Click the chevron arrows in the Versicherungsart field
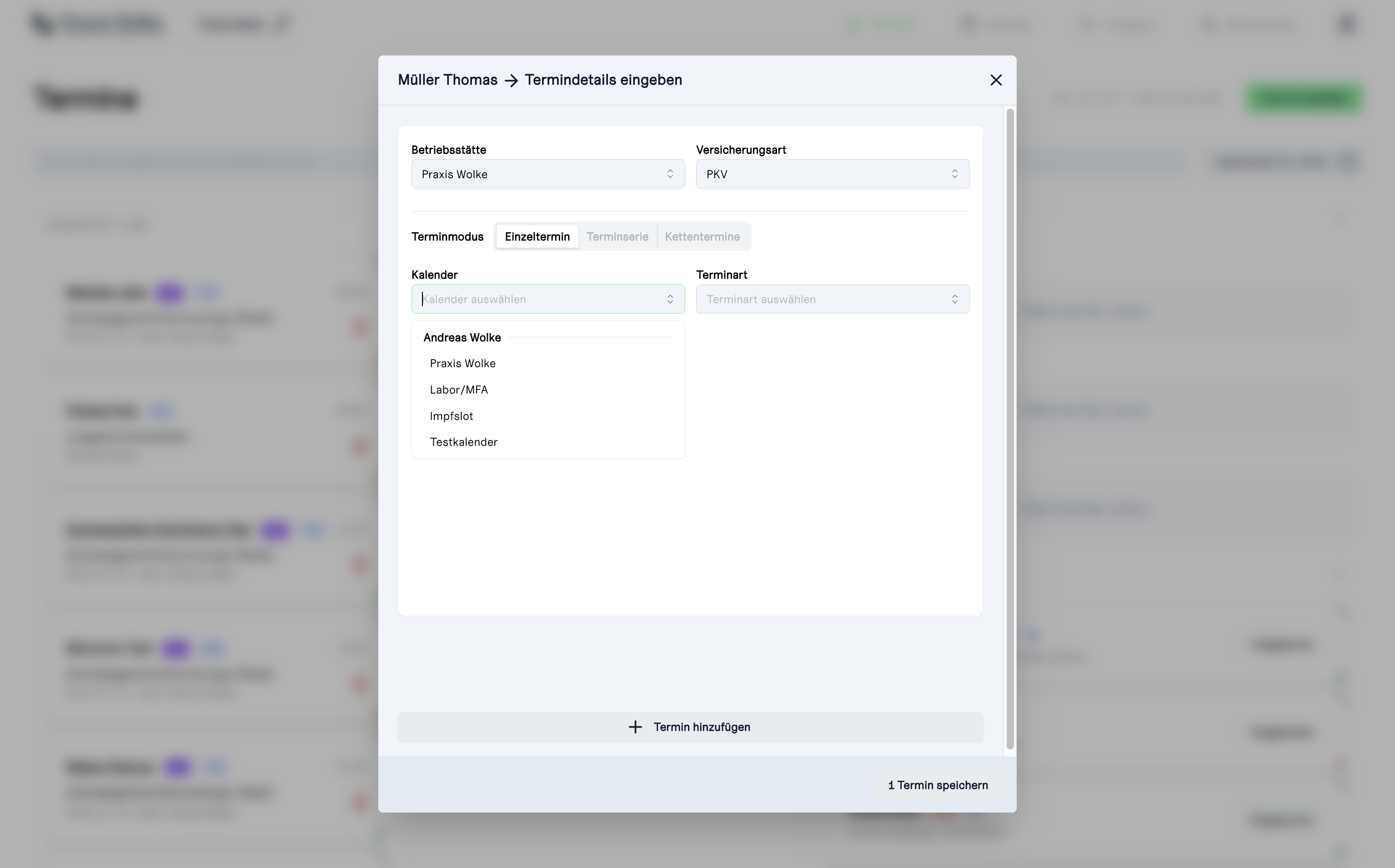1395x868 pixels. 954,174
